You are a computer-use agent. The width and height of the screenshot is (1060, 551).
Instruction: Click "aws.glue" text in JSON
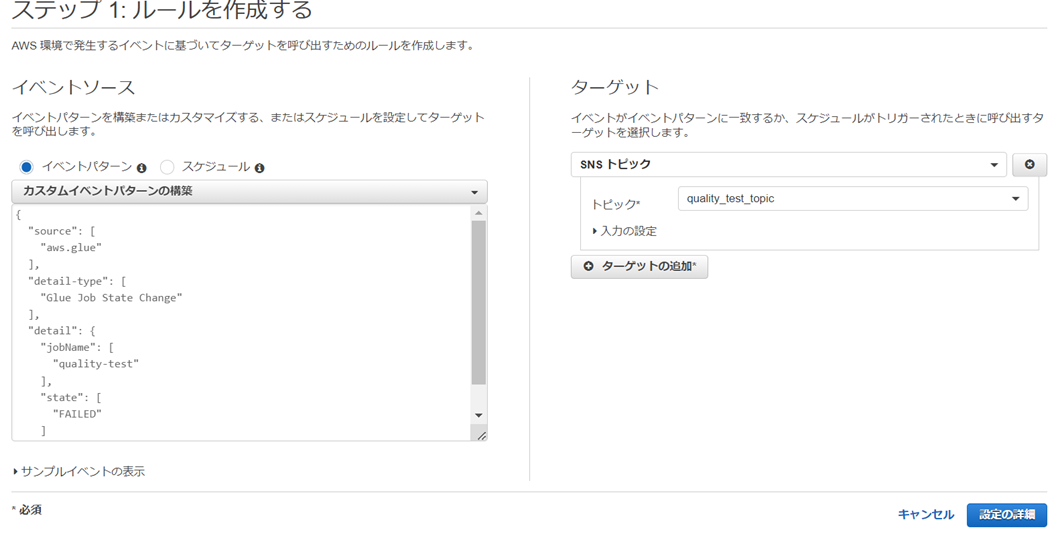tap(71, 247)
